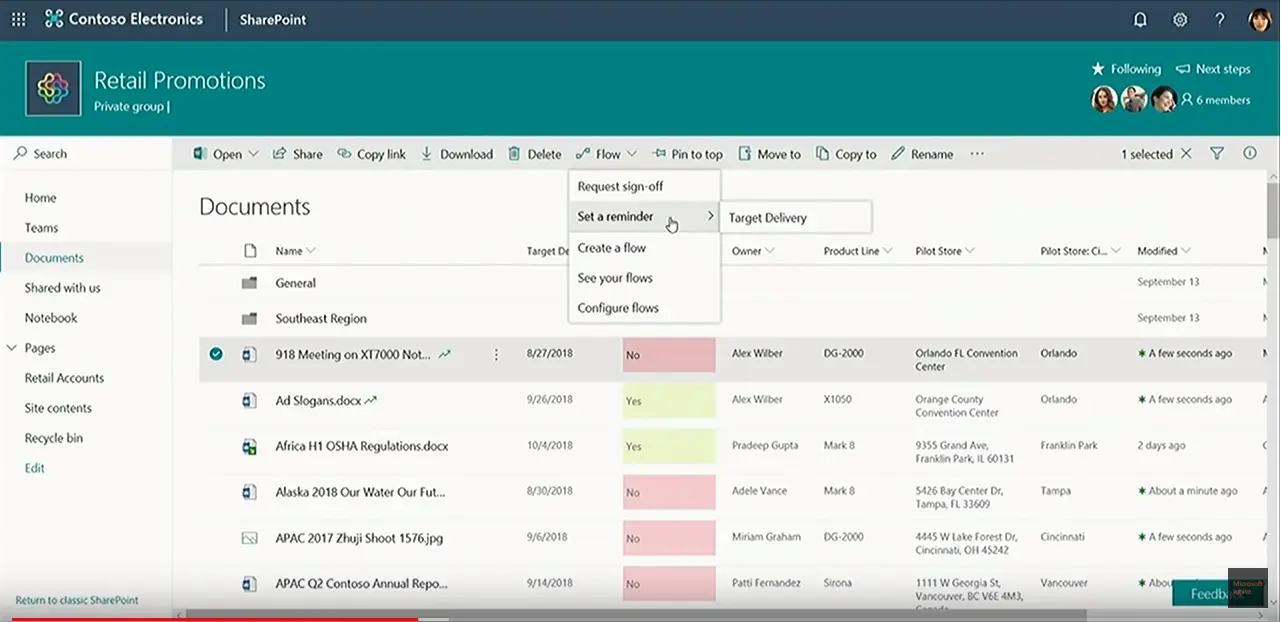Click the toolbar ellipsis for more commands
This screenshot has height=622, width=1281.
point(977,154)
